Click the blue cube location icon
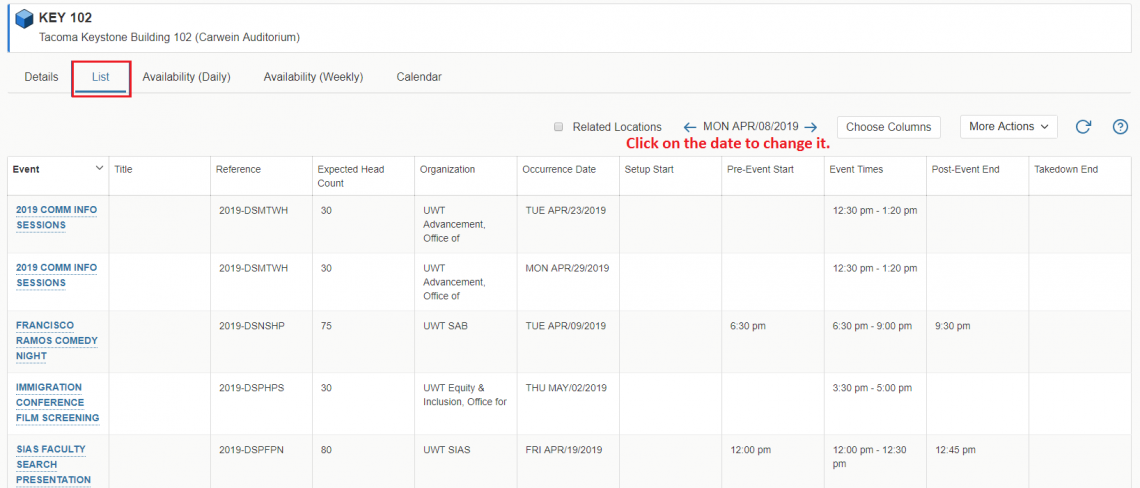Image resolution: width=1140 pixels, height=488 pixels. [24, 19]
